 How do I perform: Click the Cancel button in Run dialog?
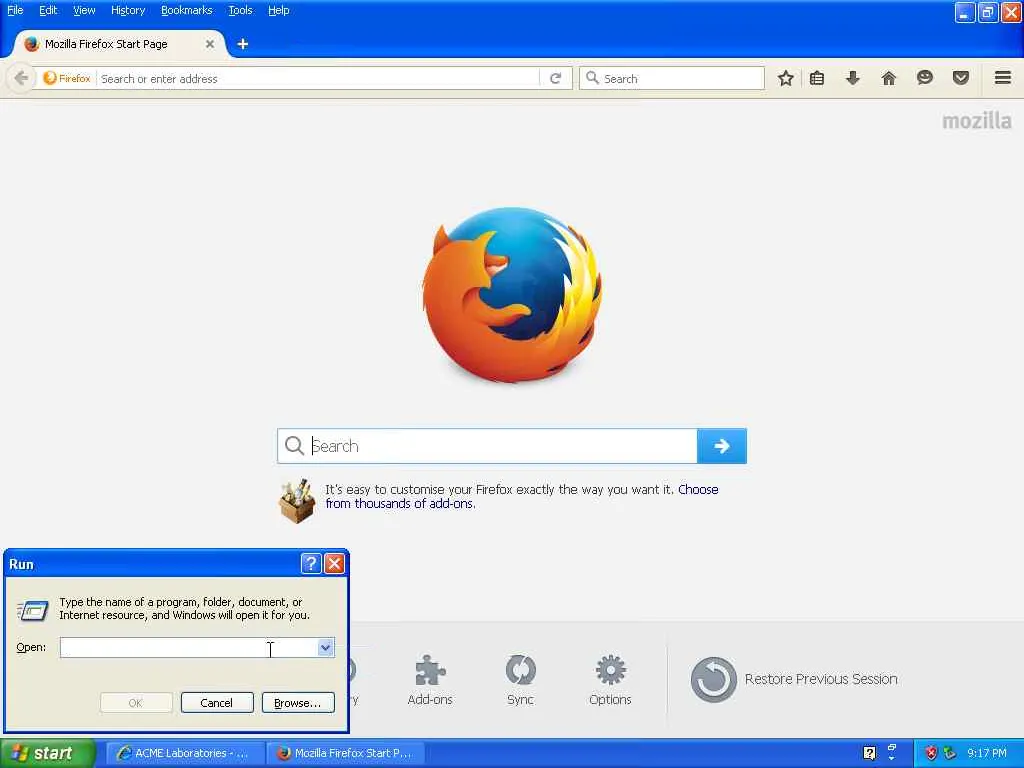[217, 703]
